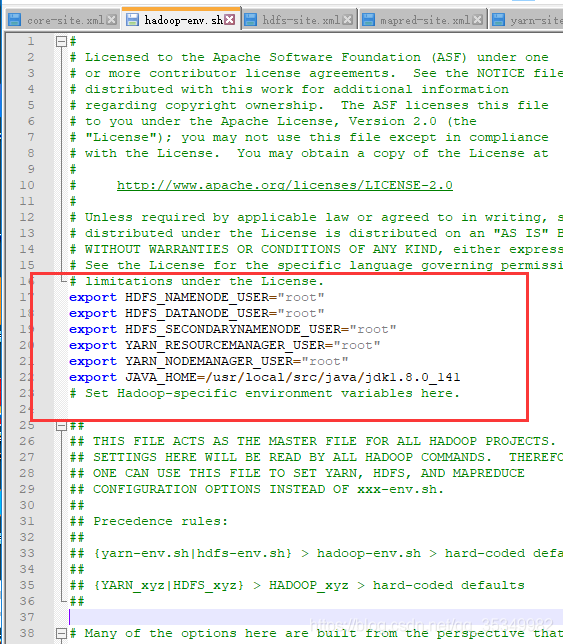
Task: Click the 'Precedence rules:' comment line
Action: tap(149, 521)
